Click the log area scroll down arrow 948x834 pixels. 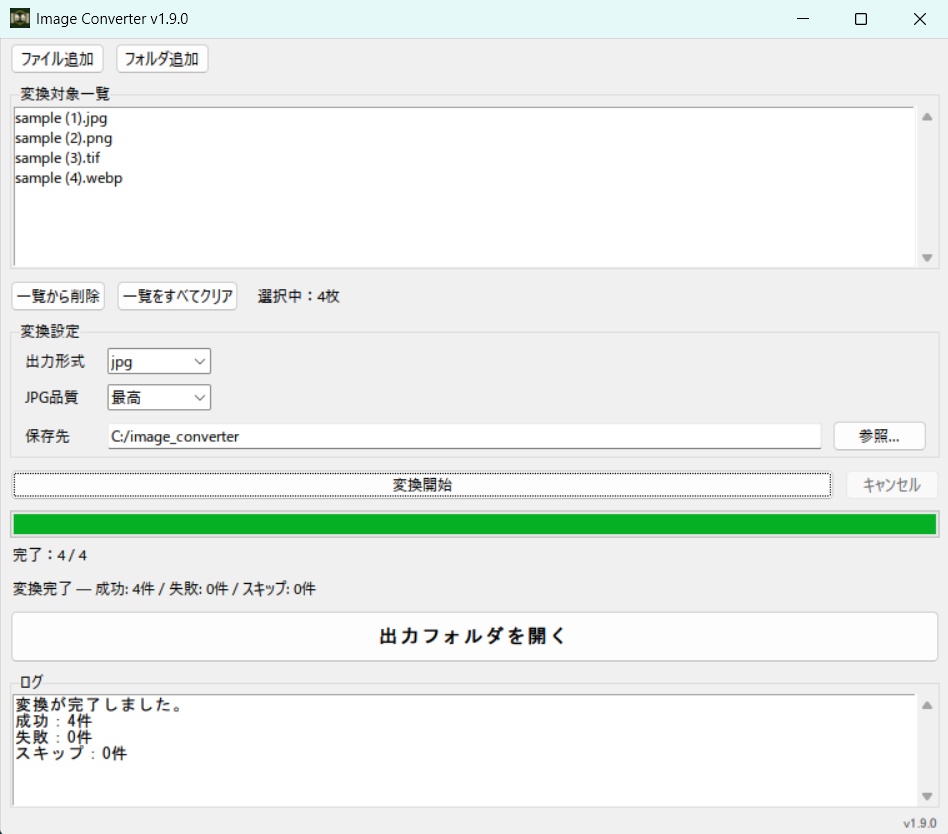point(927,797)
